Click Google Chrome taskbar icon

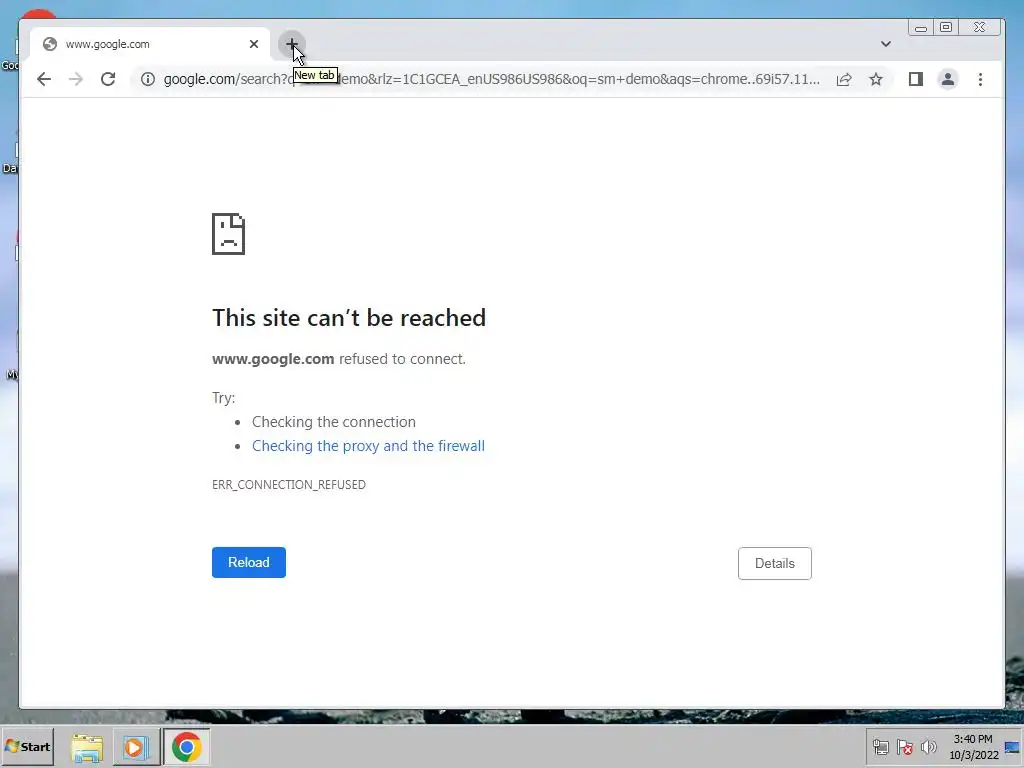tap(186, 746)
